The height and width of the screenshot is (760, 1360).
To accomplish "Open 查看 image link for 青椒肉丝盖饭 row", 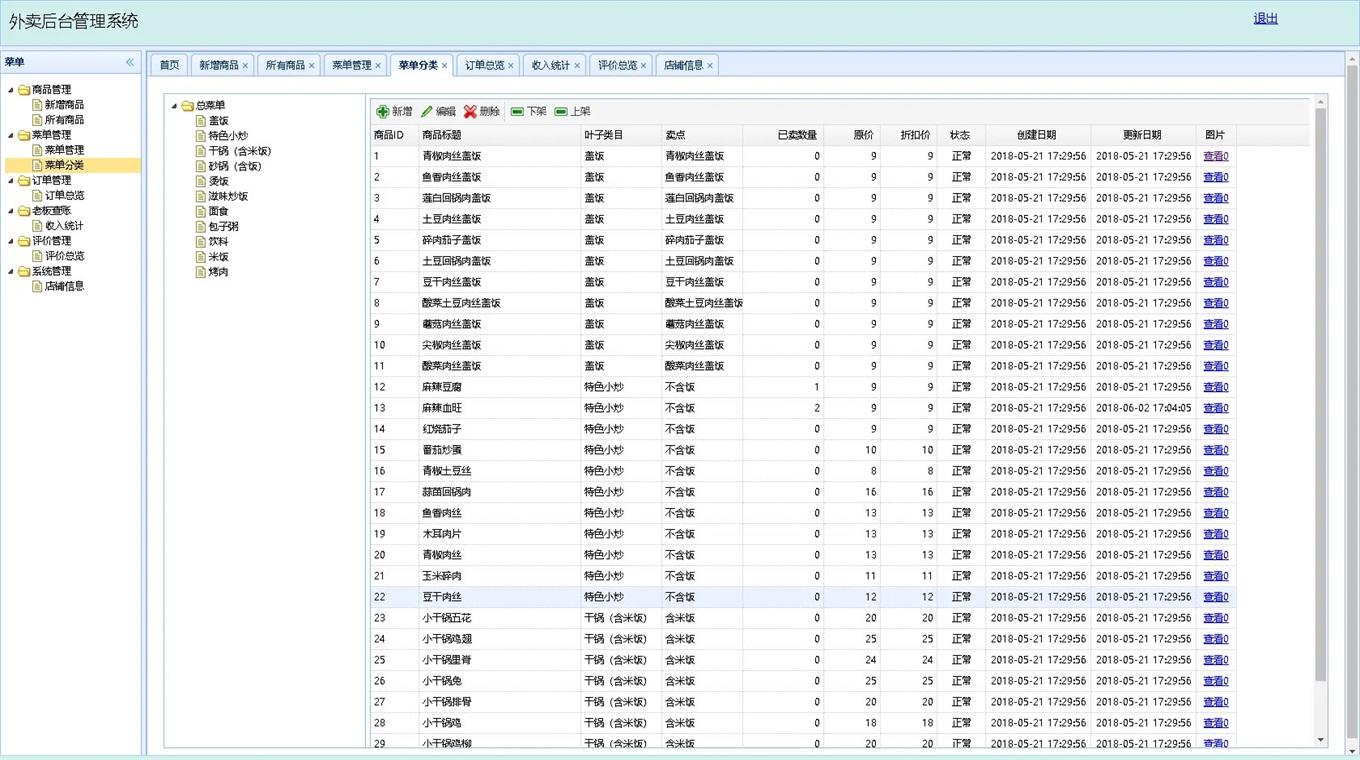I will pos(1215,156).
